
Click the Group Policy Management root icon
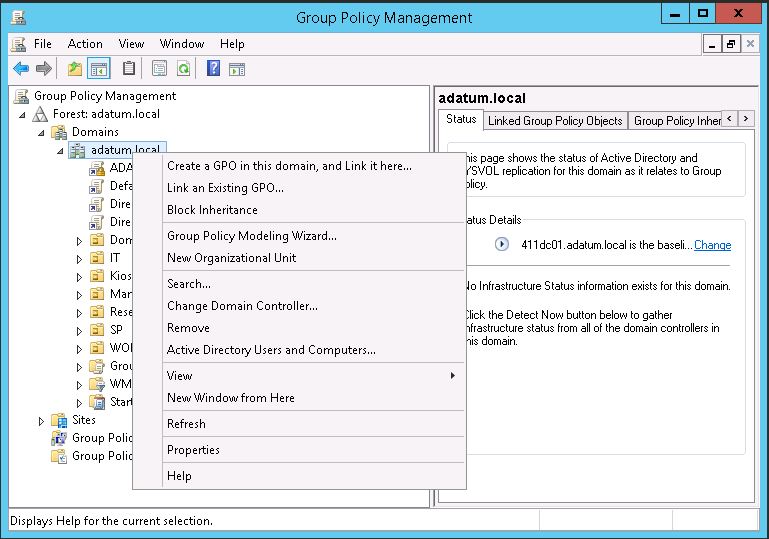[22, 96]
